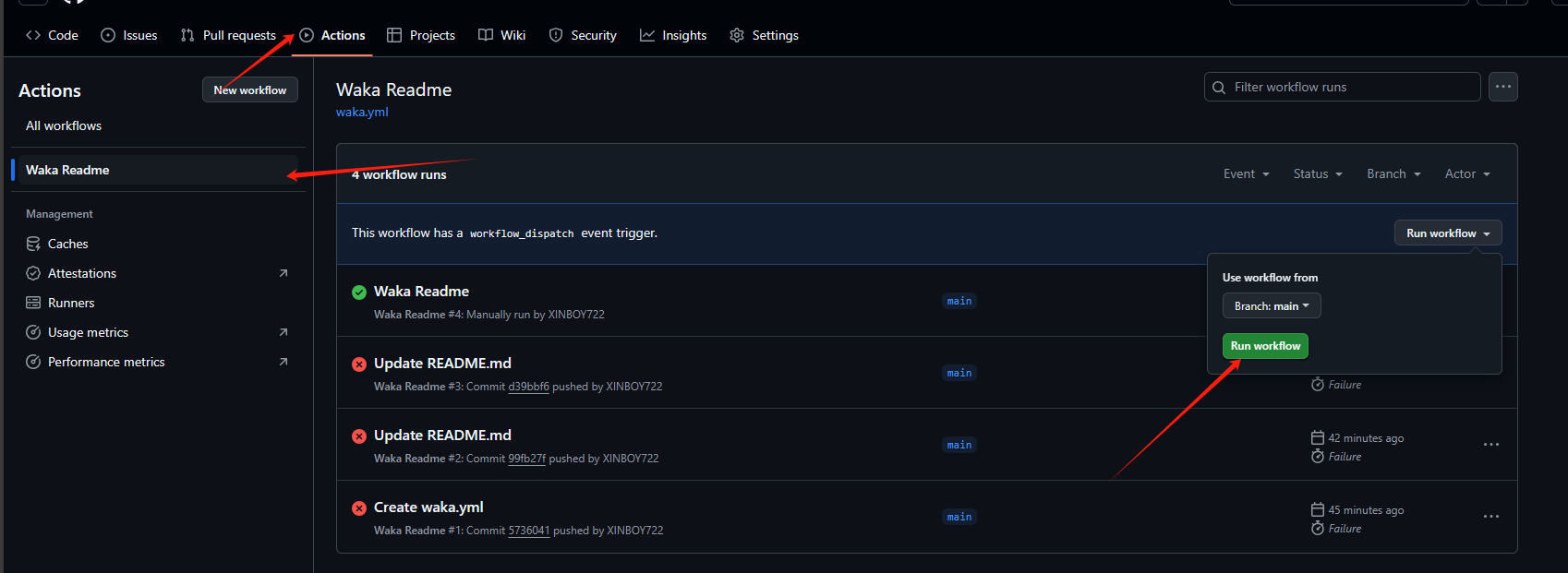This screenshot has width=1568, height=573.
Task: Expand the Branch filter dropdown
Action: [1393, 173]
